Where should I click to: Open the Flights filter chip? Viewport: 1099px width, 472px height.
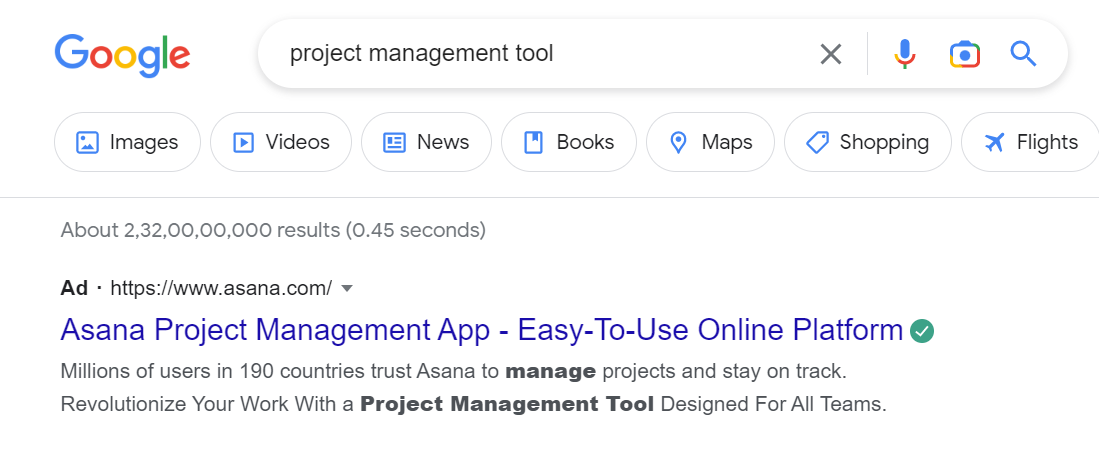click(1030, 142)
